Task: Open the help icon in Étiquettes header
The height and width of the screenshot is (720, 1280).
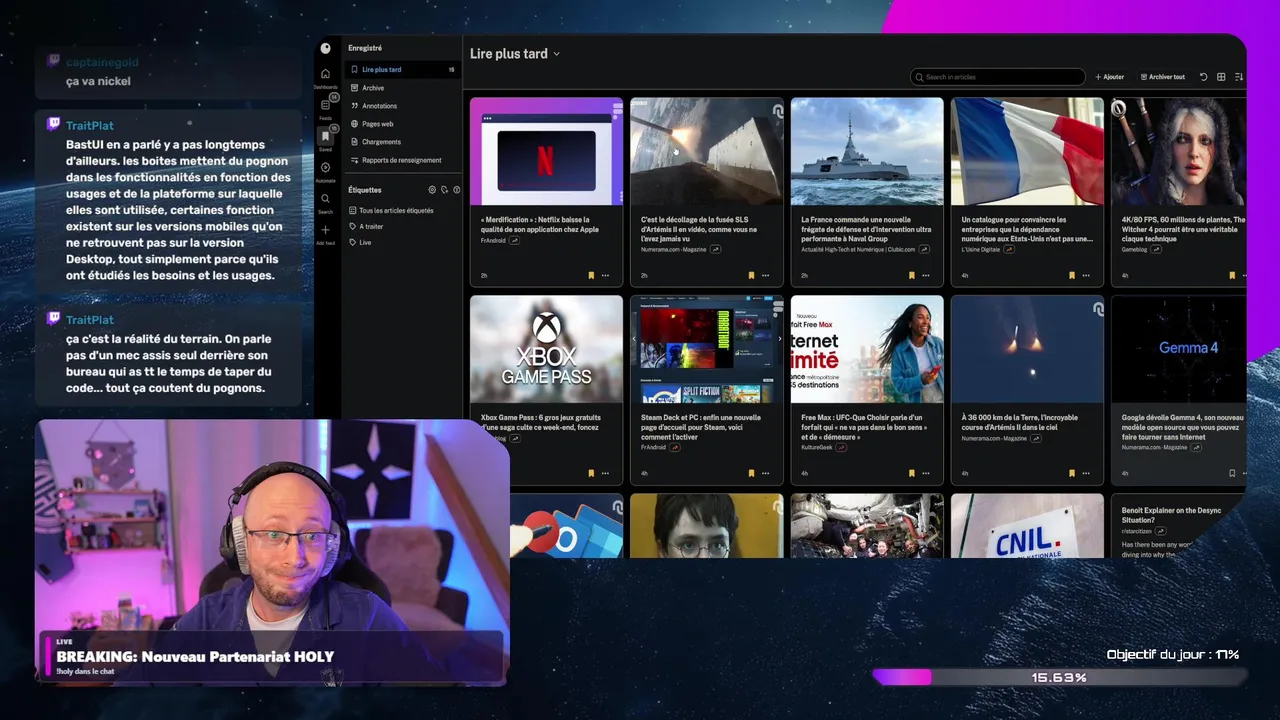Action: pyautogui.click(x=457, y=190)
